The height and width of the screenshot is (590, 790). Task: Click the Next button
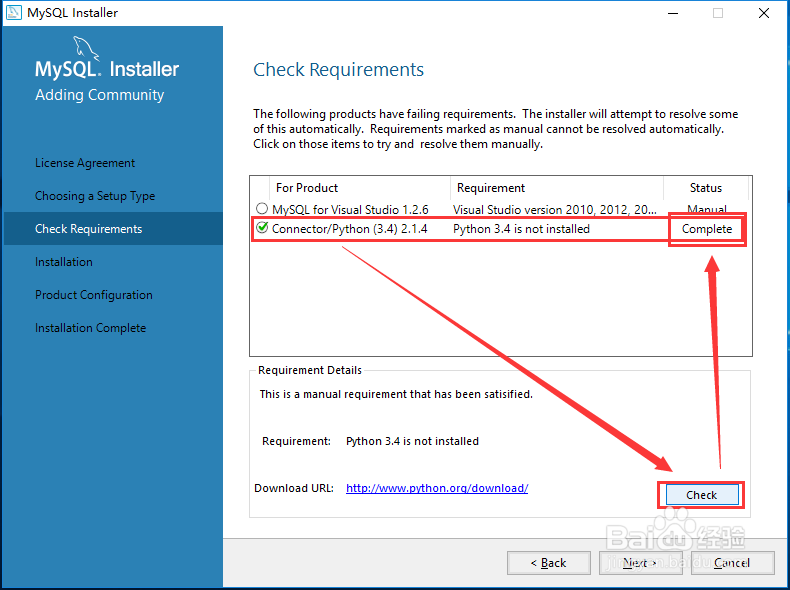coord(640,563)
